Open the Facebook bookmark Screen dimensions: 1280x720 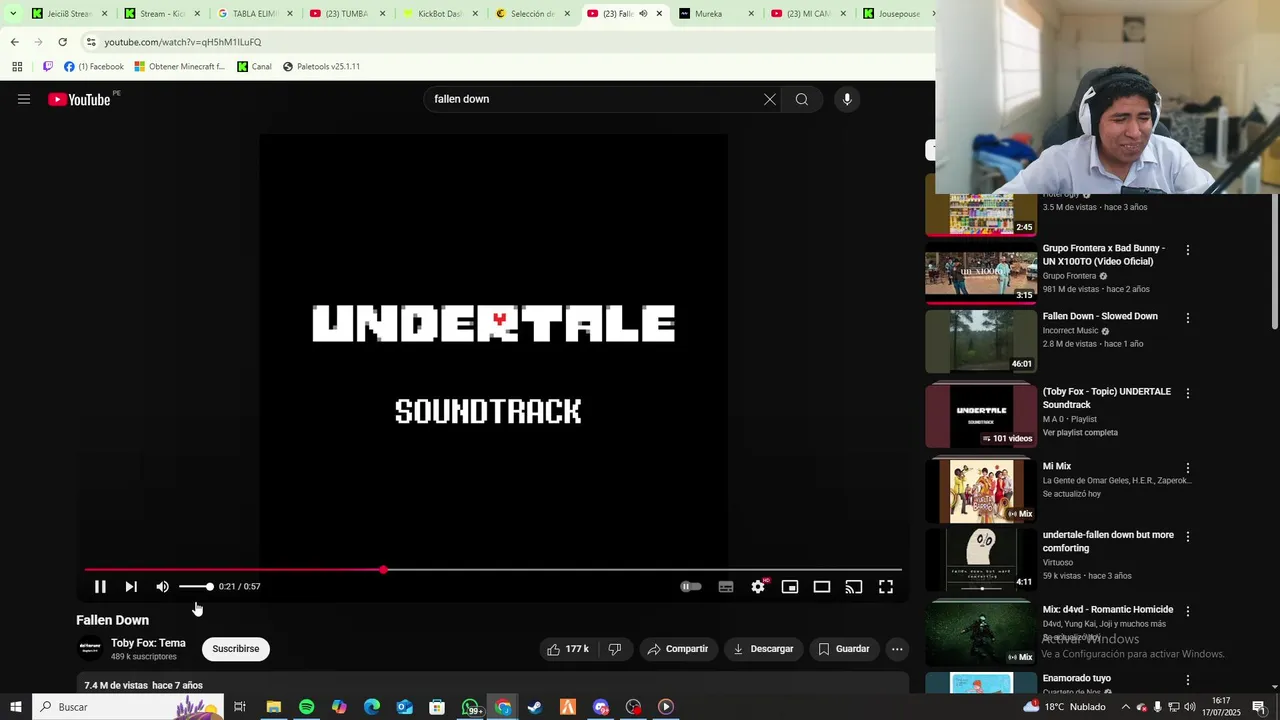click(94, 67)
